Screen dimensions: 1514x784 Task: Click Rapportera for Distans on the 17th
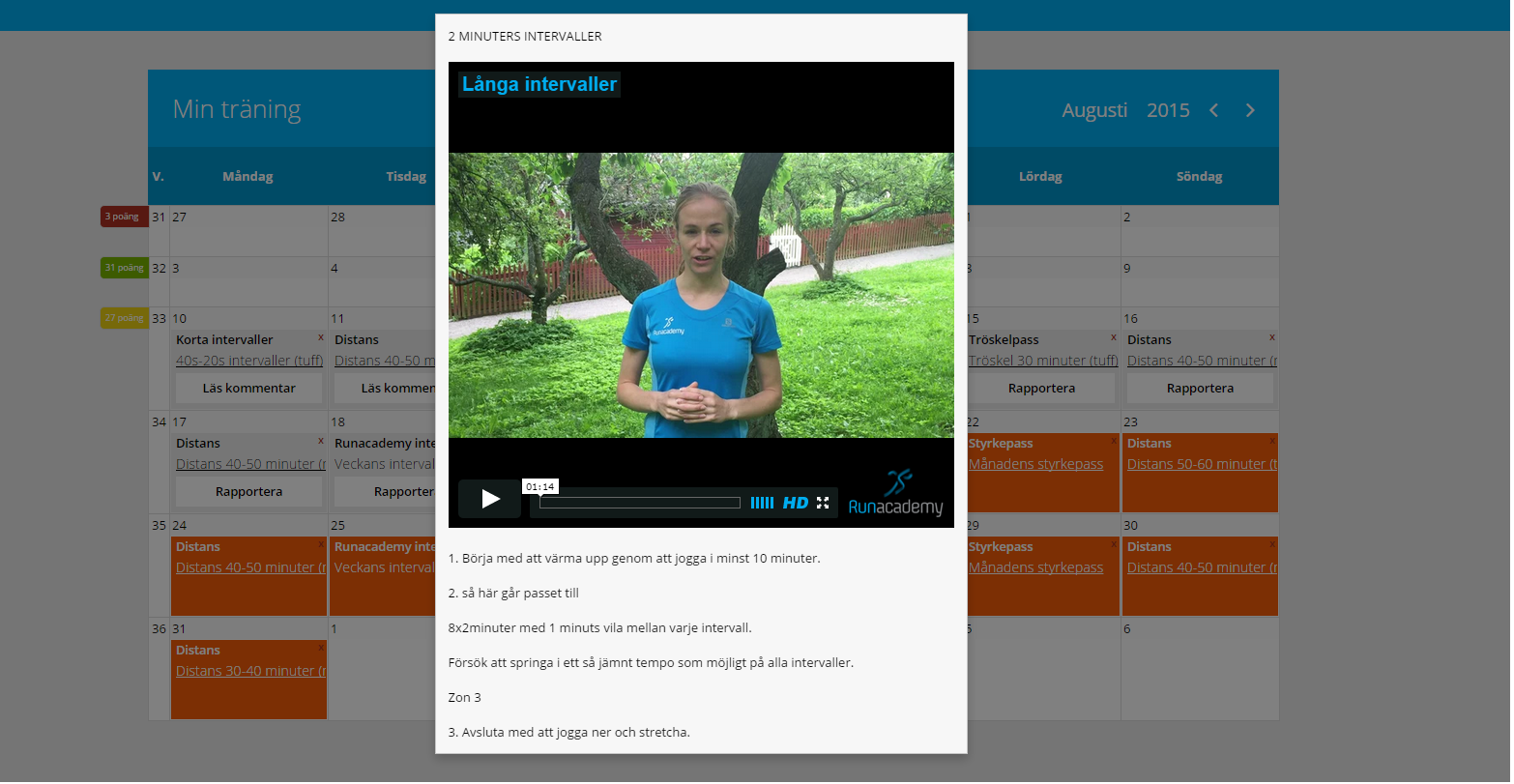click(x=248, y=492)
